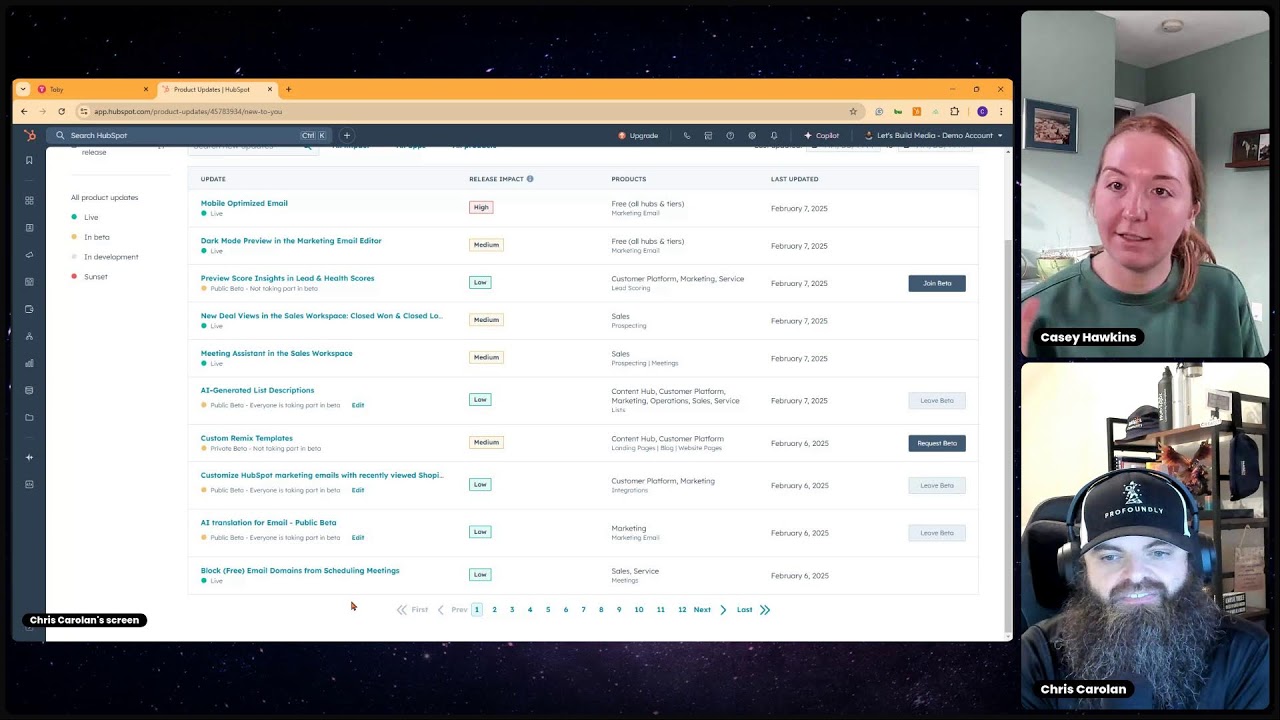1280x720 pixels.
Task: Open the Workspaces grid icon in sidebar
Action: point(29,200)
